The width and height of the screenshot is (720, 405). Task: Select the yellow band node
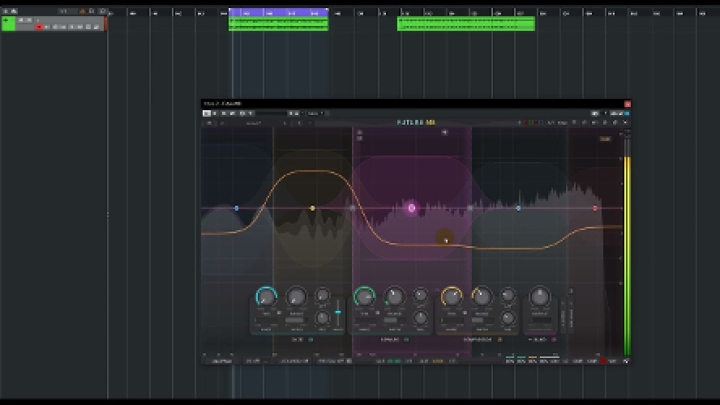pyautogui.click(x=312, y=208)
